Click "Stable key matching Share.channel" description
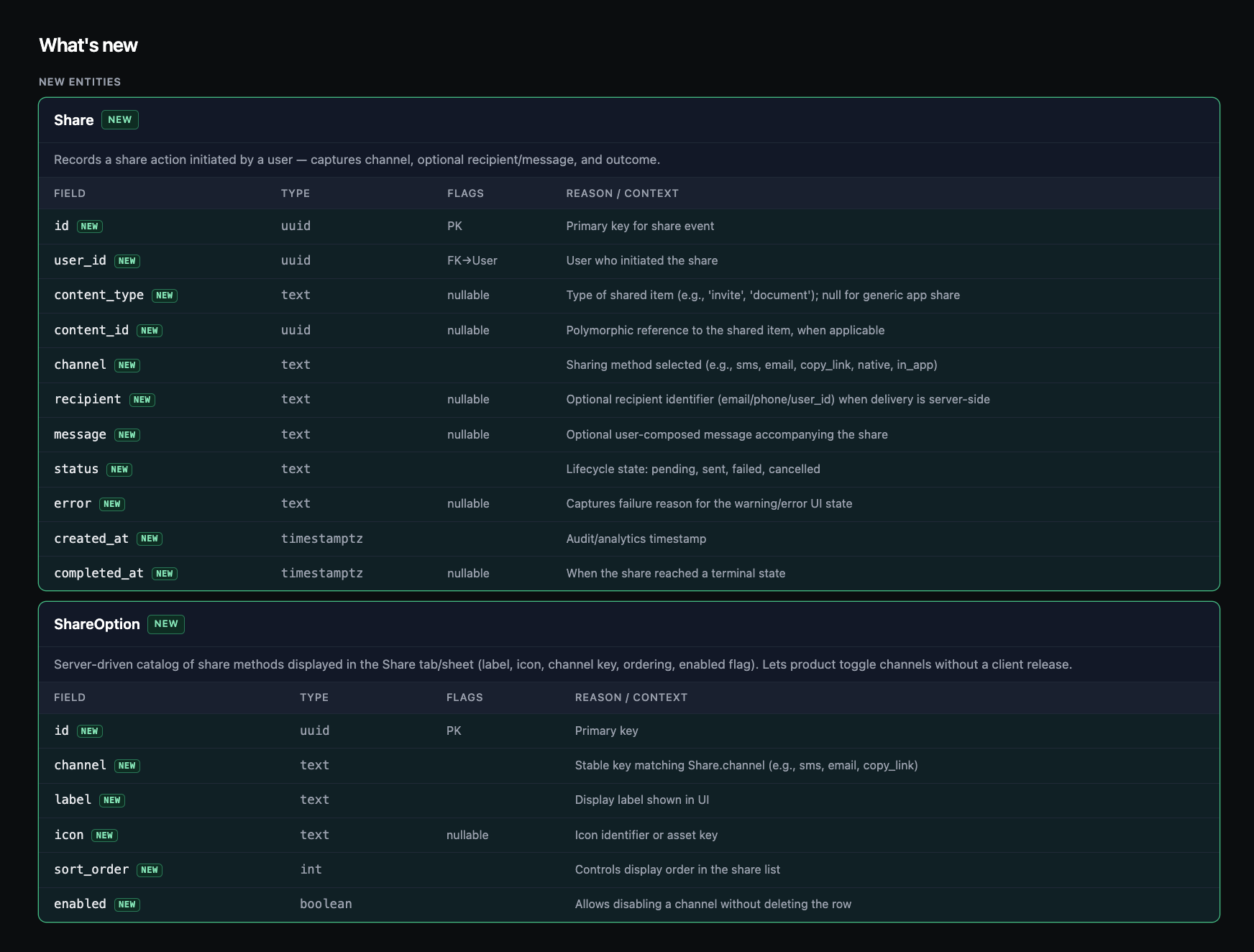This screenshot has width=1254, height=952. click(746, 765)
